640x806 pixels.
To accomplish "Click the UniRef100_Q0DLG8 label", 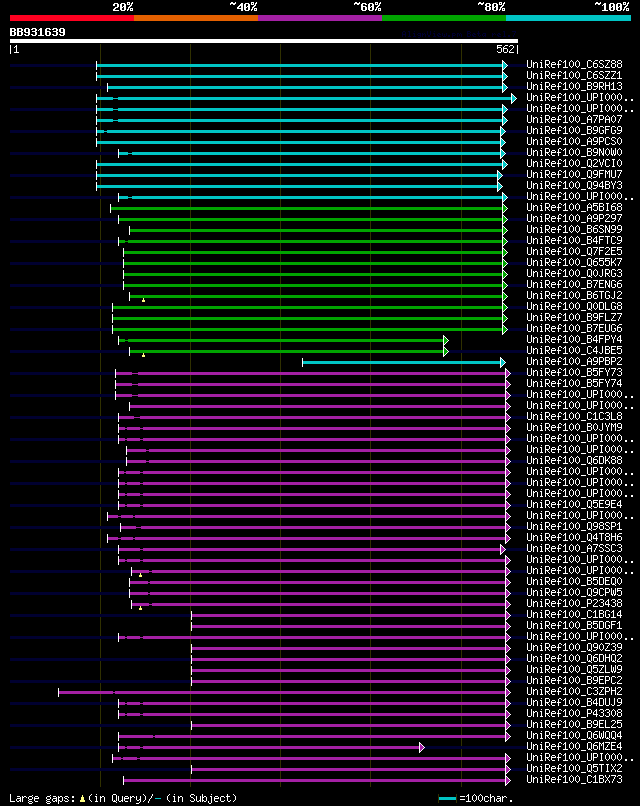I will tap(574, 306).
